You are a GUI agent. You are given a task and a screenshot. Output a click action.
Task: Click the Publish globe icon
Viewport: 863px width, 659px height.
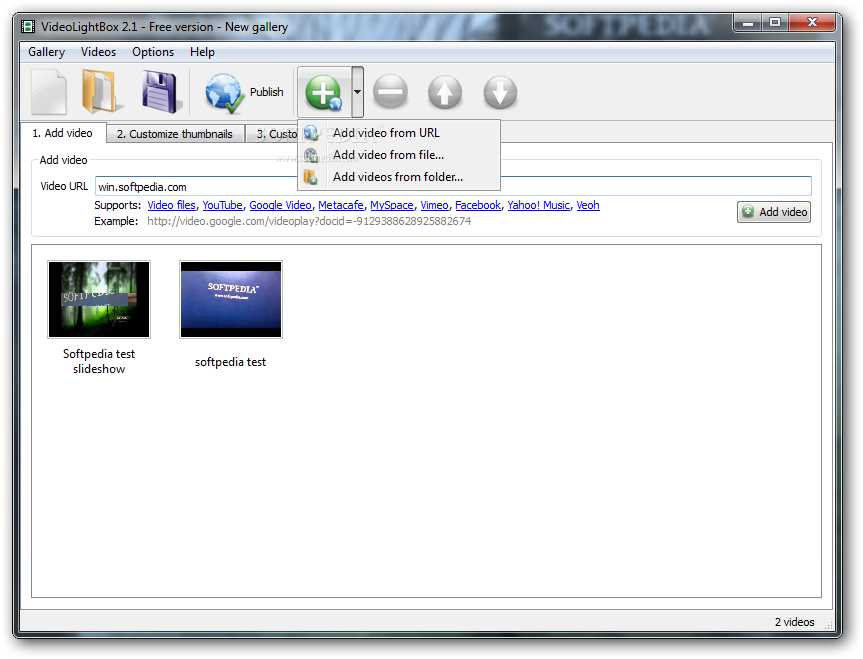pyautogui.click(x=224, y=92)
